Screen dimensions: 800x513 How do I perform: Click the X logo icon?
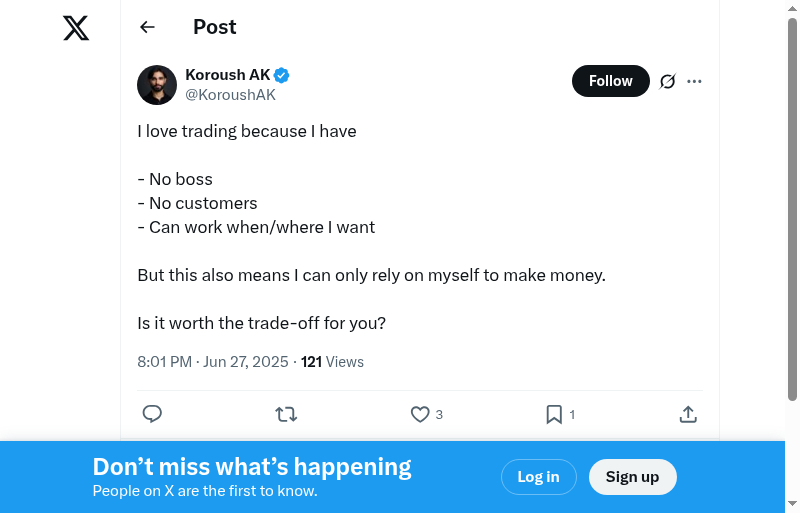click(76, 28)
